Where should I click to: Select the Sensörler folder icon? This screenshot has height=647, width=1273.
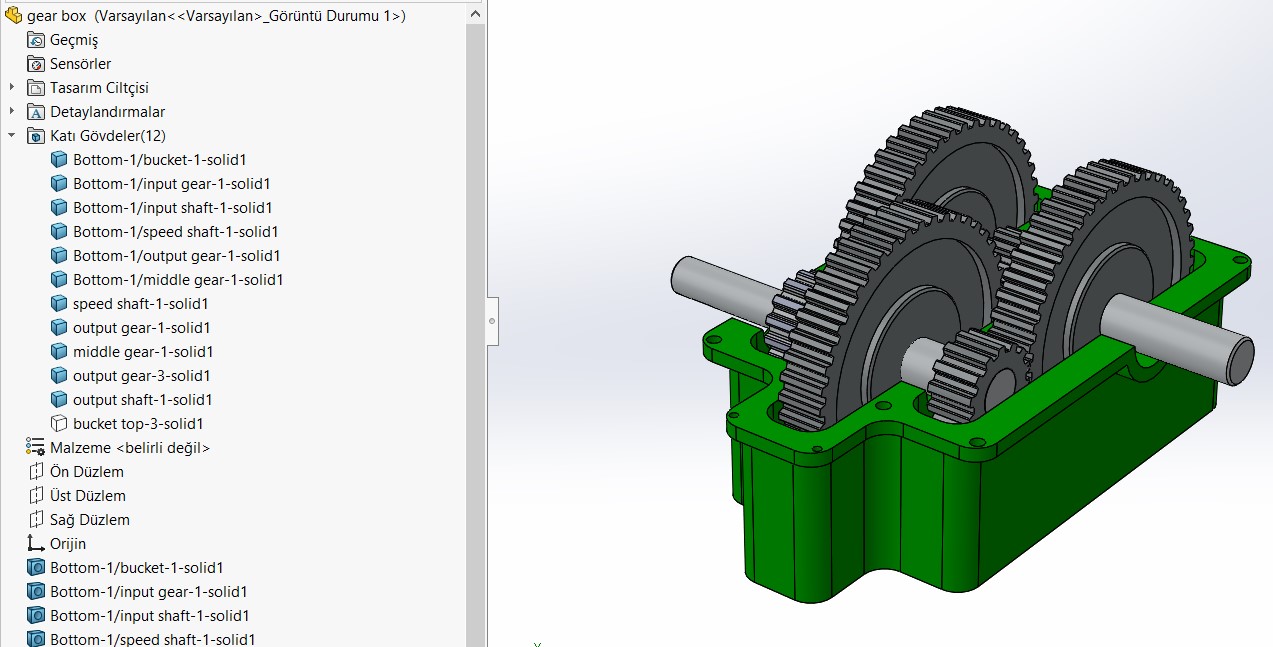tap(36, 64)
